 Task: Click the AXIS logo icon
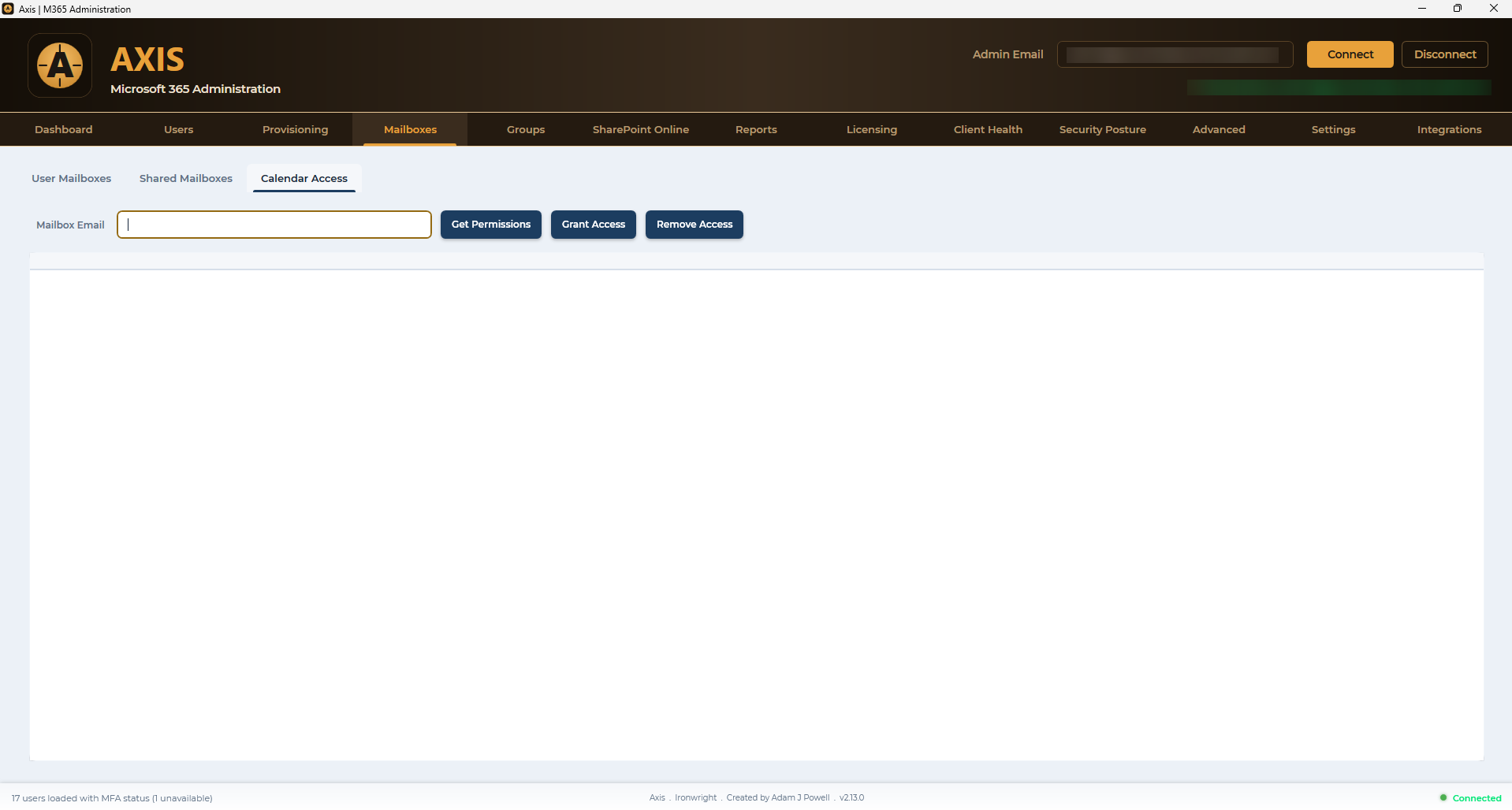tap(60, 65)
